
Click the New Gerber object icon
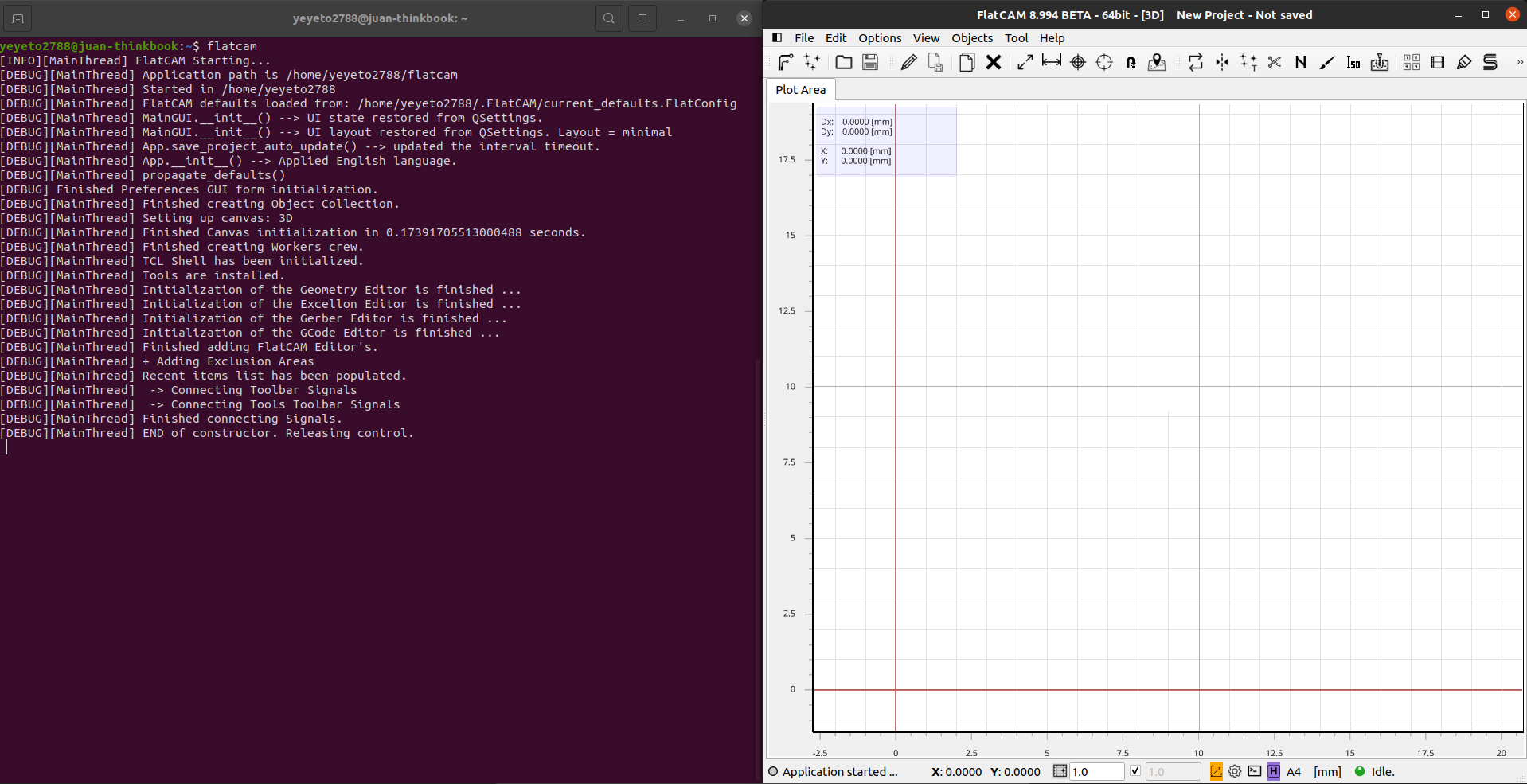coord(785,62)
